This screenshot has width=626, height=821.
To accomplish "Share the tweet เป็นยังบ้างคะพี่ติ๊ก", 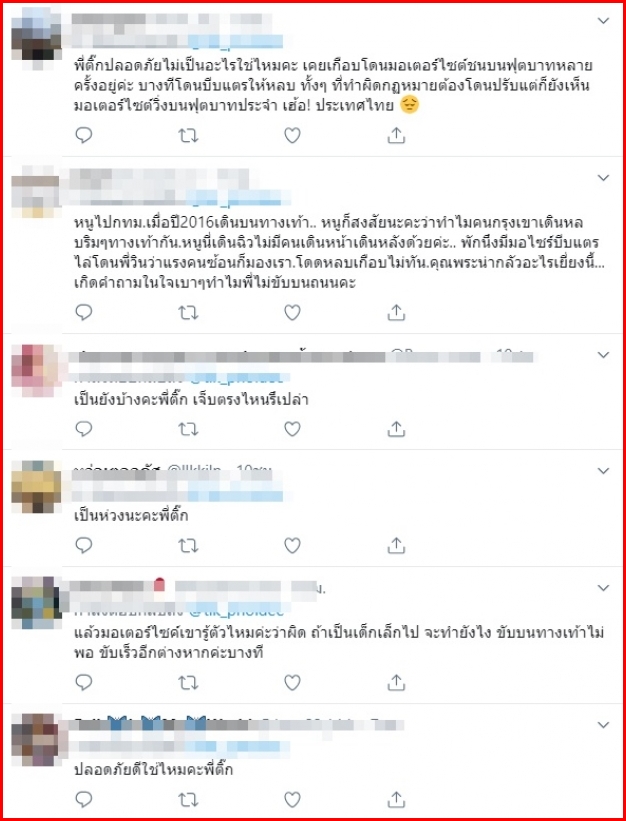I will [396, 429].
